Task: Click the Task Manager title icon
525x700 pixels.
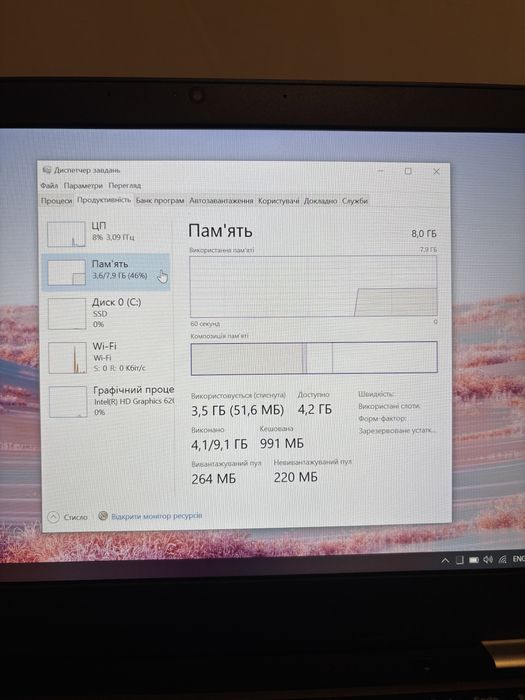Action: pos(47,170)
